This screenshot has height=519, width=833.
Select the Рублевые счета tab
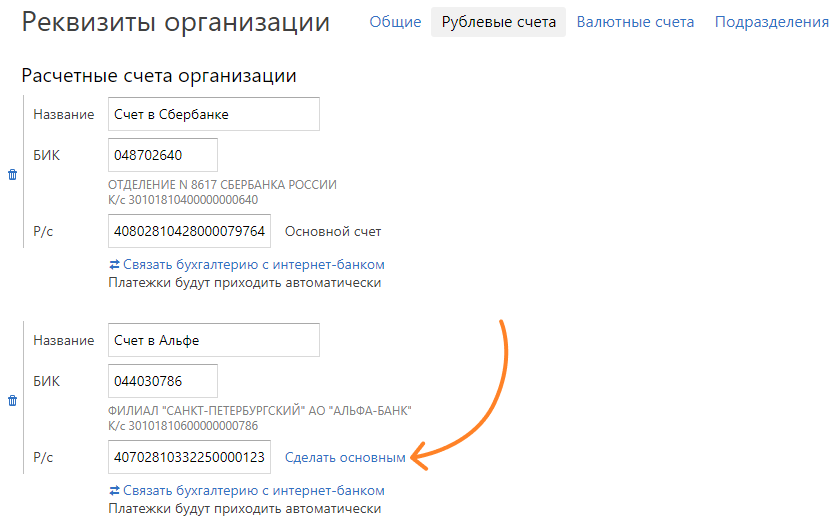498,22
